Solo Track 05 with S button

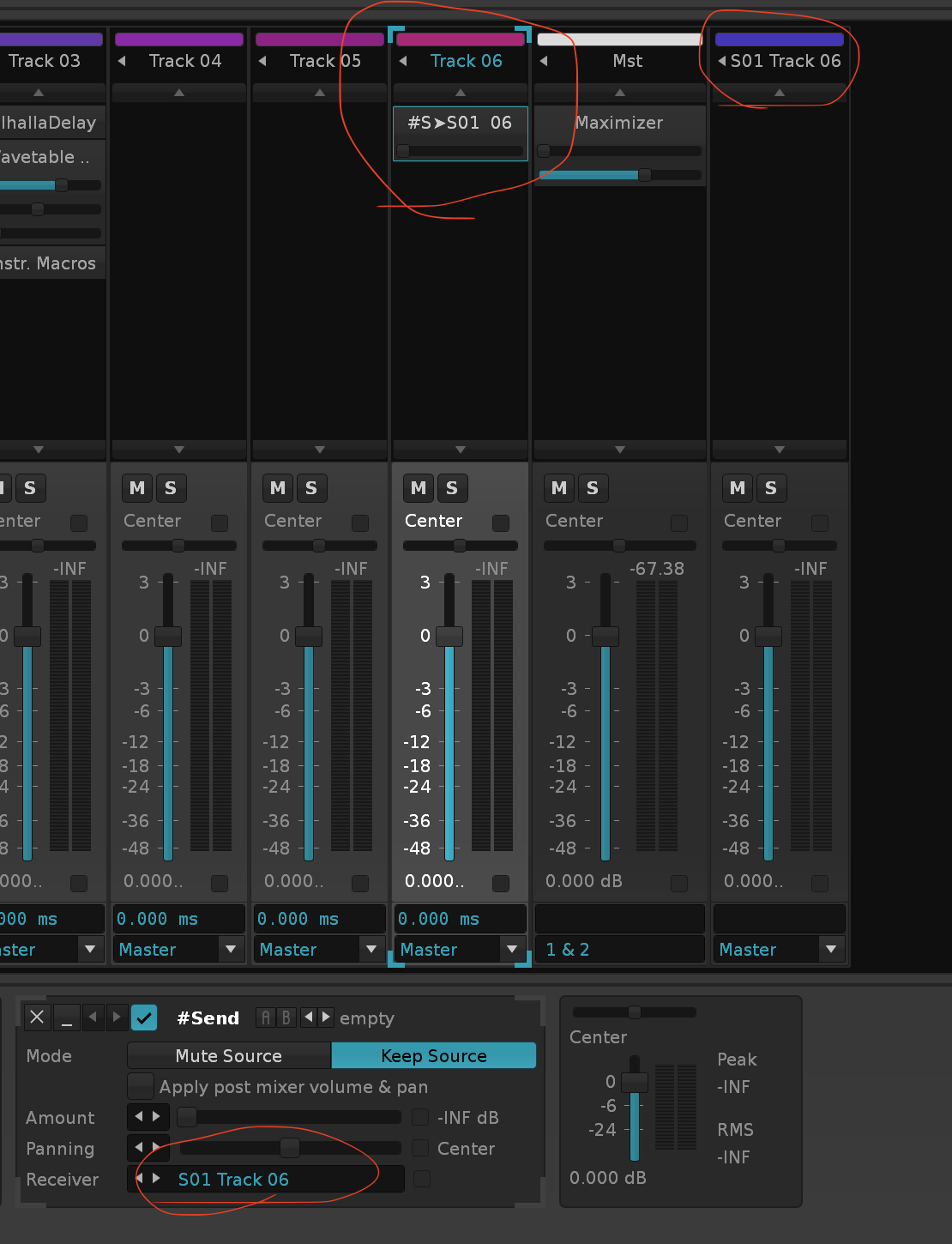(x=311, y=488)
